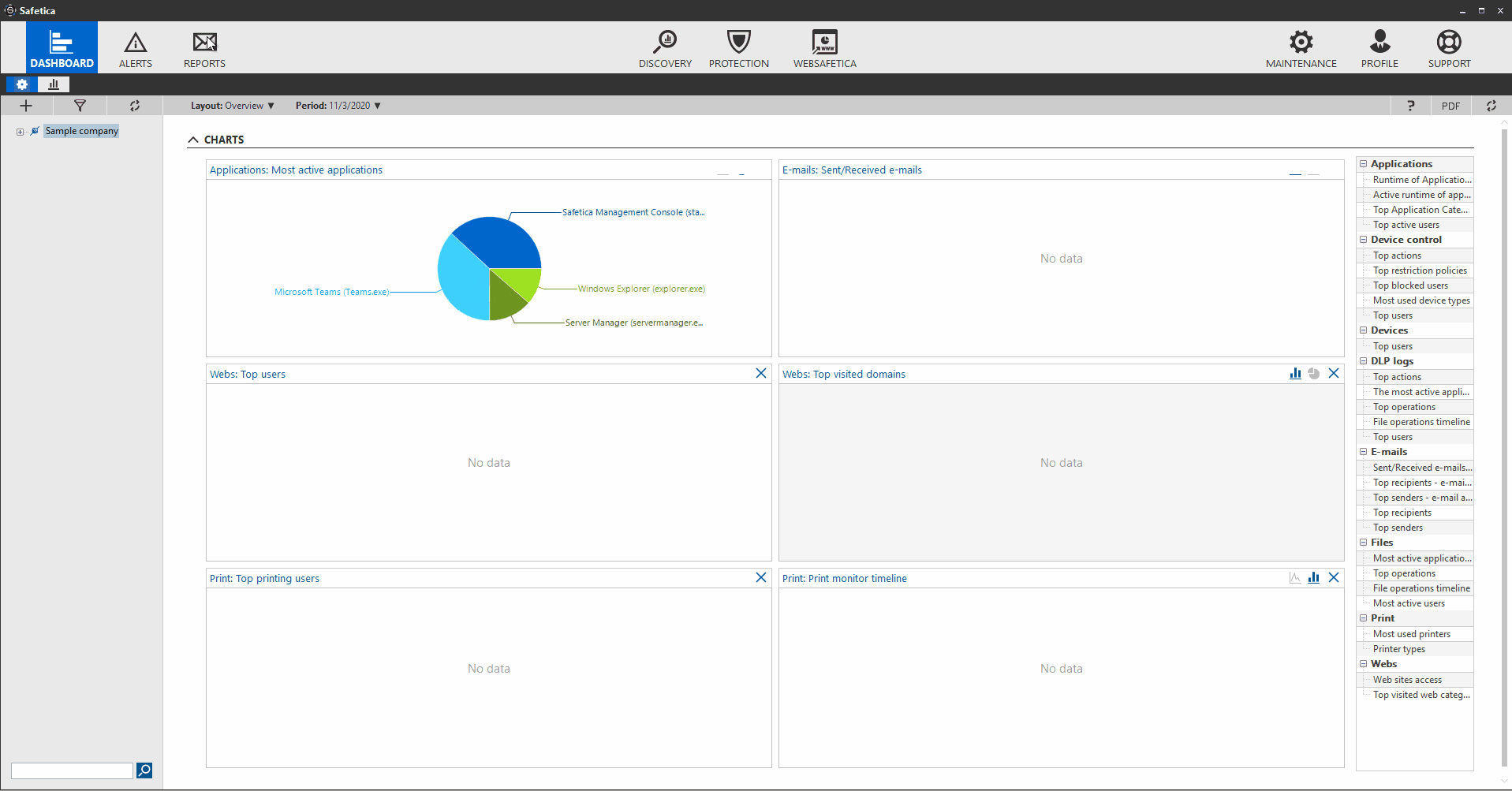Select Top visited web categ... item
The width and height of the screenshot is (1512, 791).
[1421, 695]
